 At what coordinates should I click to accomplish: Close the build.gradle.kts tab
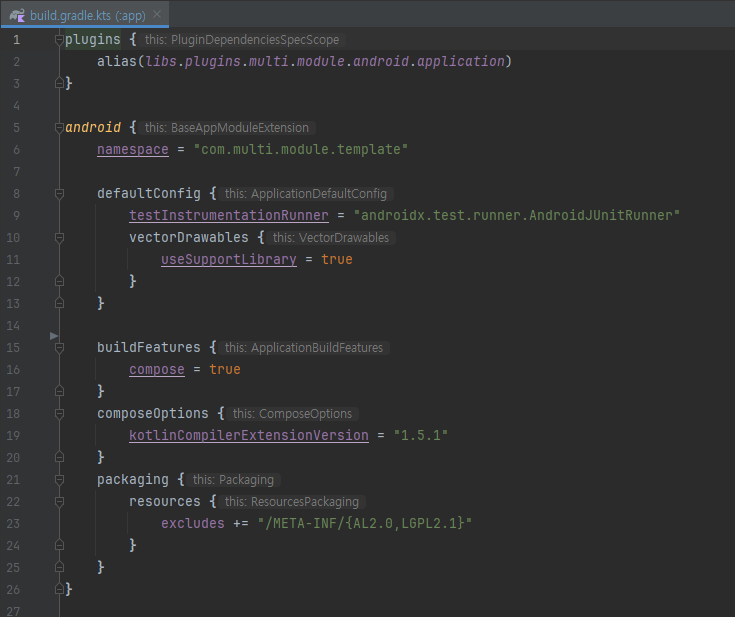tap(157, 15)
